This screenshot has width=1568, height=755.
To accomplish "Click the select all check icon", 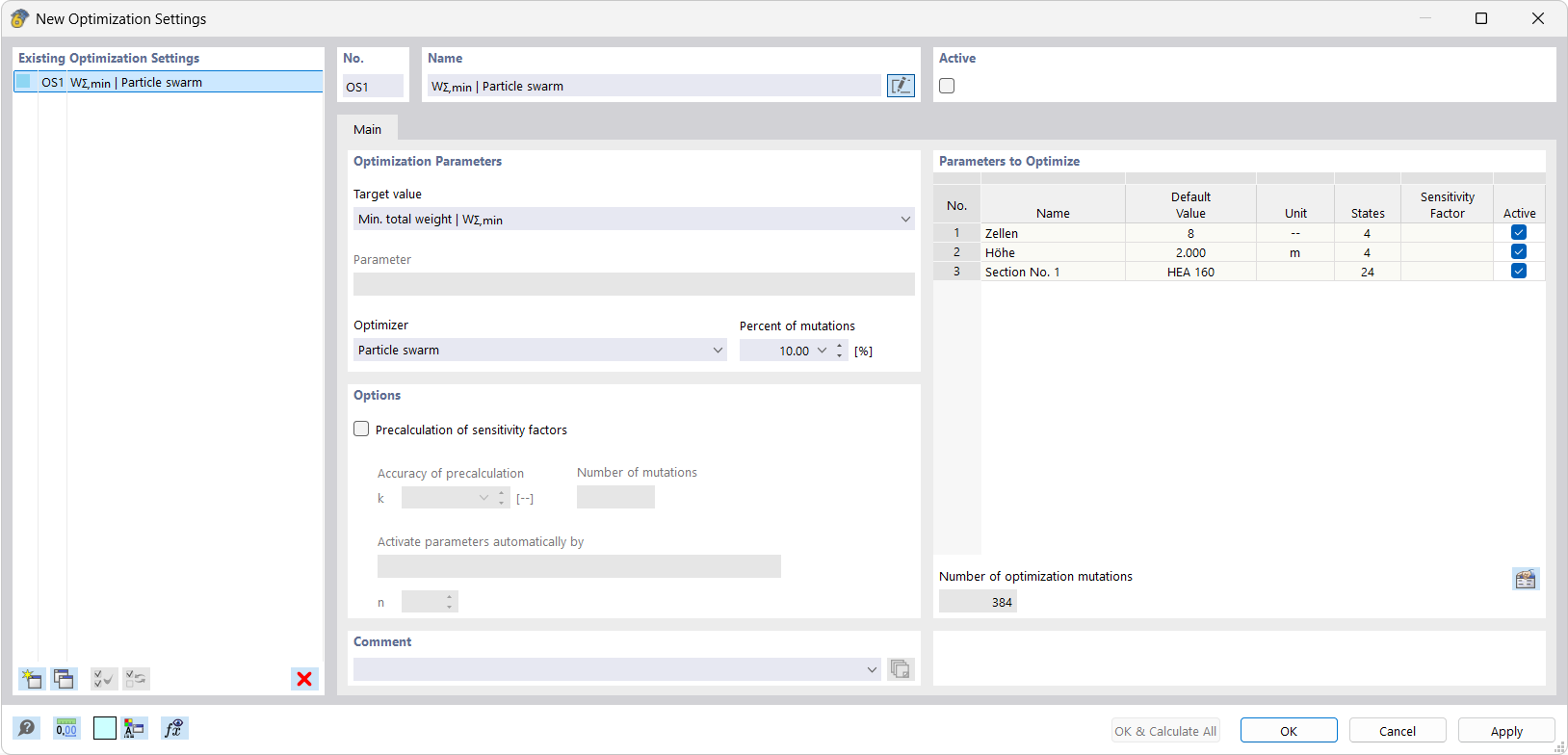I will point(104,679).
